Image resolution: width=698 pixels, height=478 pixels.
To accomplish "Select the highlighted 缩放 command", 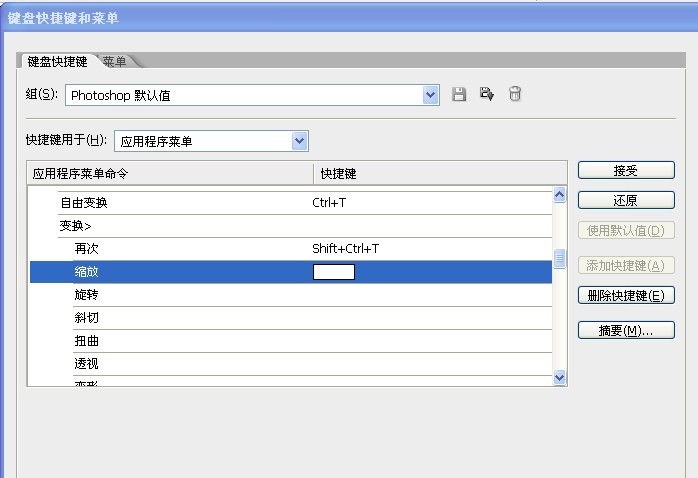I will click(291, 272).
